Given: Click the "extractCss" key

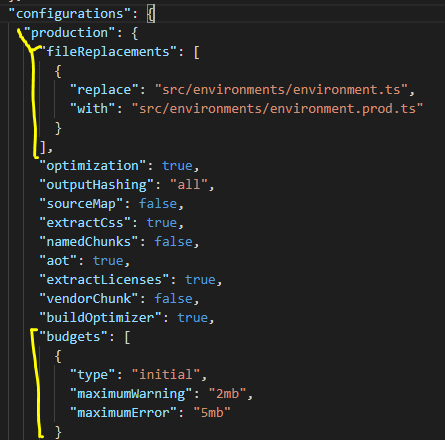Looking at the screenshot, I should (x=85, y=223).
